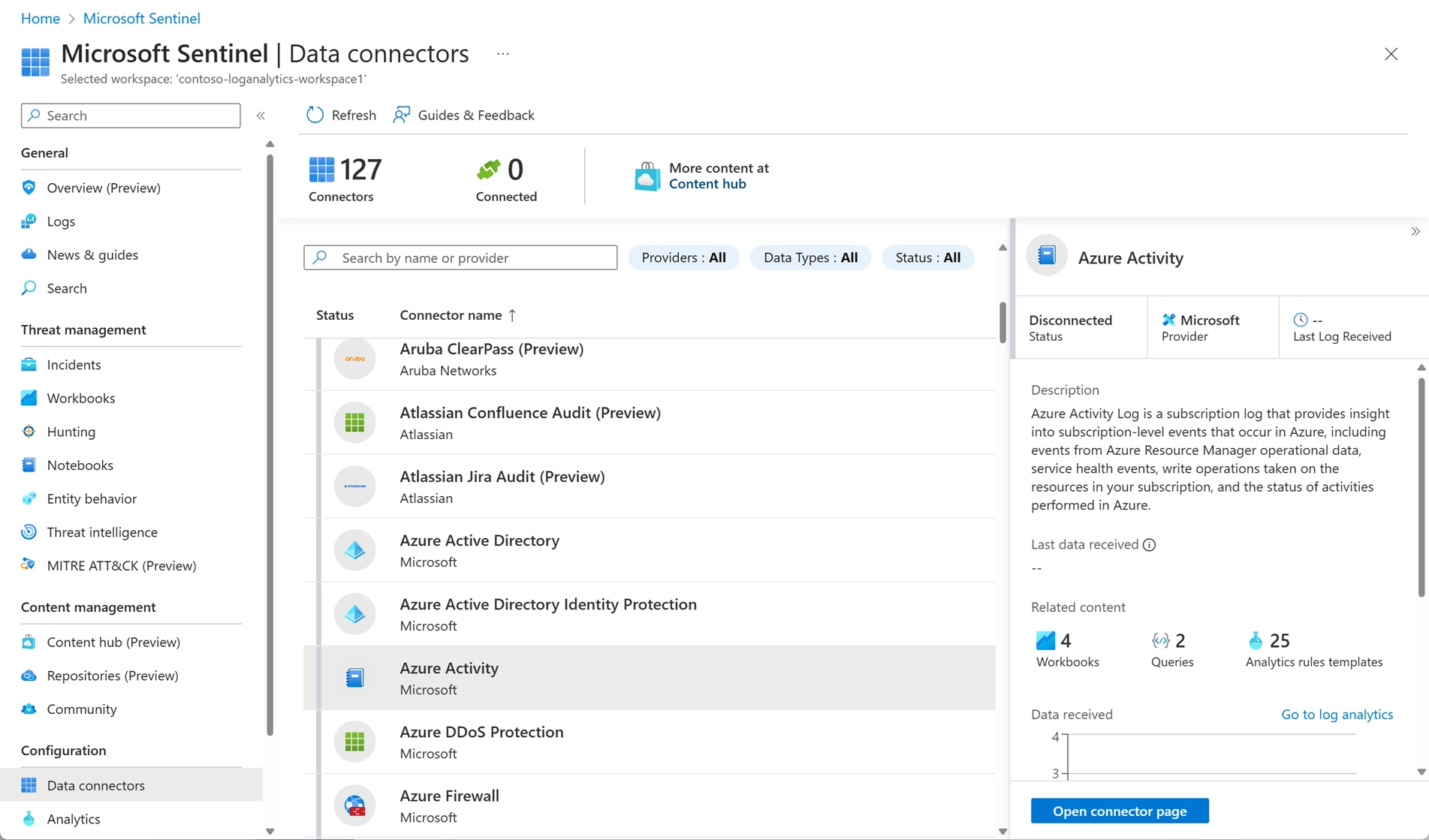Open the Providers : All filter
Image resolution: width=1429 pixels, height=840 pixels.
(x=683, y=257)
